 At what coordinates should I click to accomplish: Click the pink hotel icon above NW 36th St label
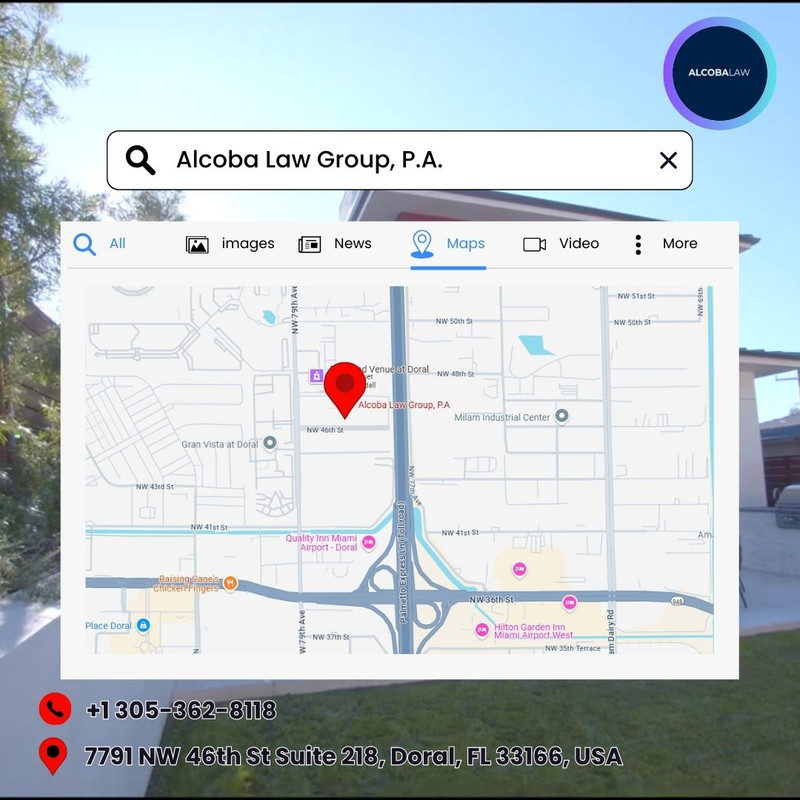coord(519,569)
